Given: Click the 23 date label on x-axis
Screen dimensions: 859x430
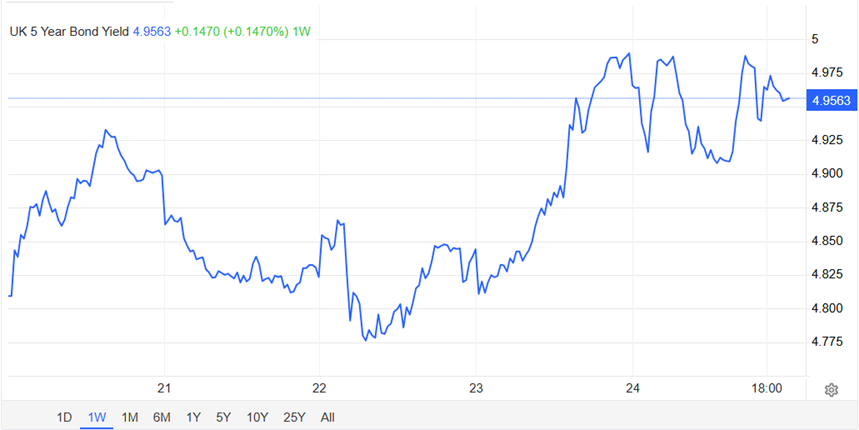Looking at the screenshot, I should pyautogui.click(x=476, y=389).
